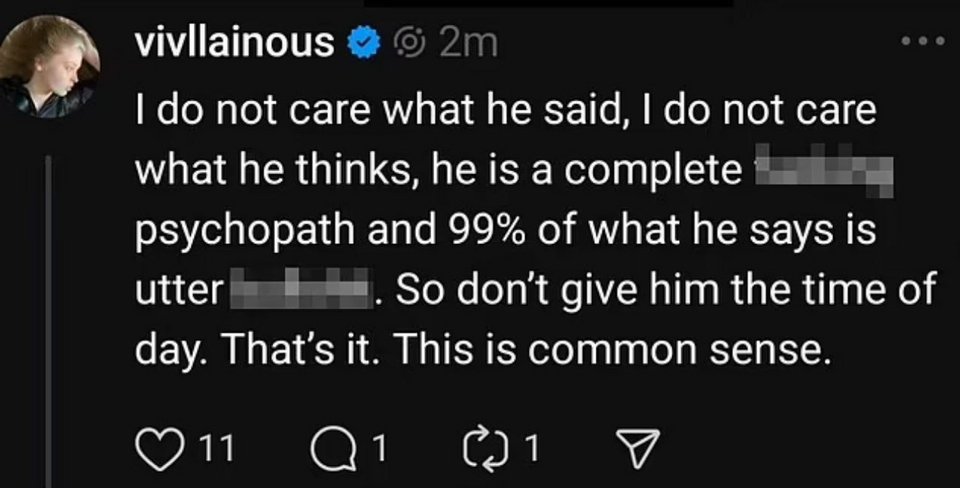Click the post text starting 'I do not care'

pos(536,231)
